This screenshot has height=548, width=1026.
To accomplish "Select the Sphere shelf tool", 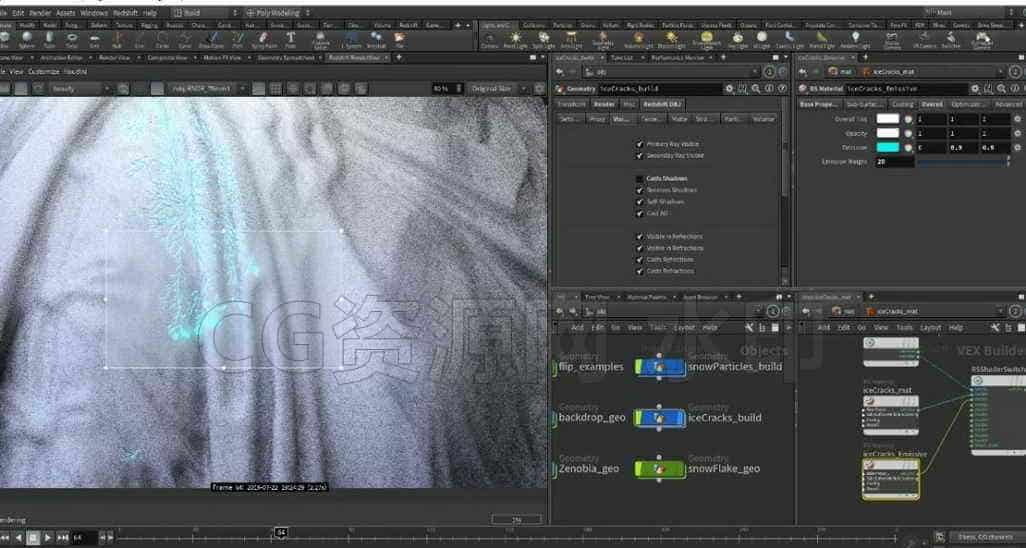I will [27, 39].
